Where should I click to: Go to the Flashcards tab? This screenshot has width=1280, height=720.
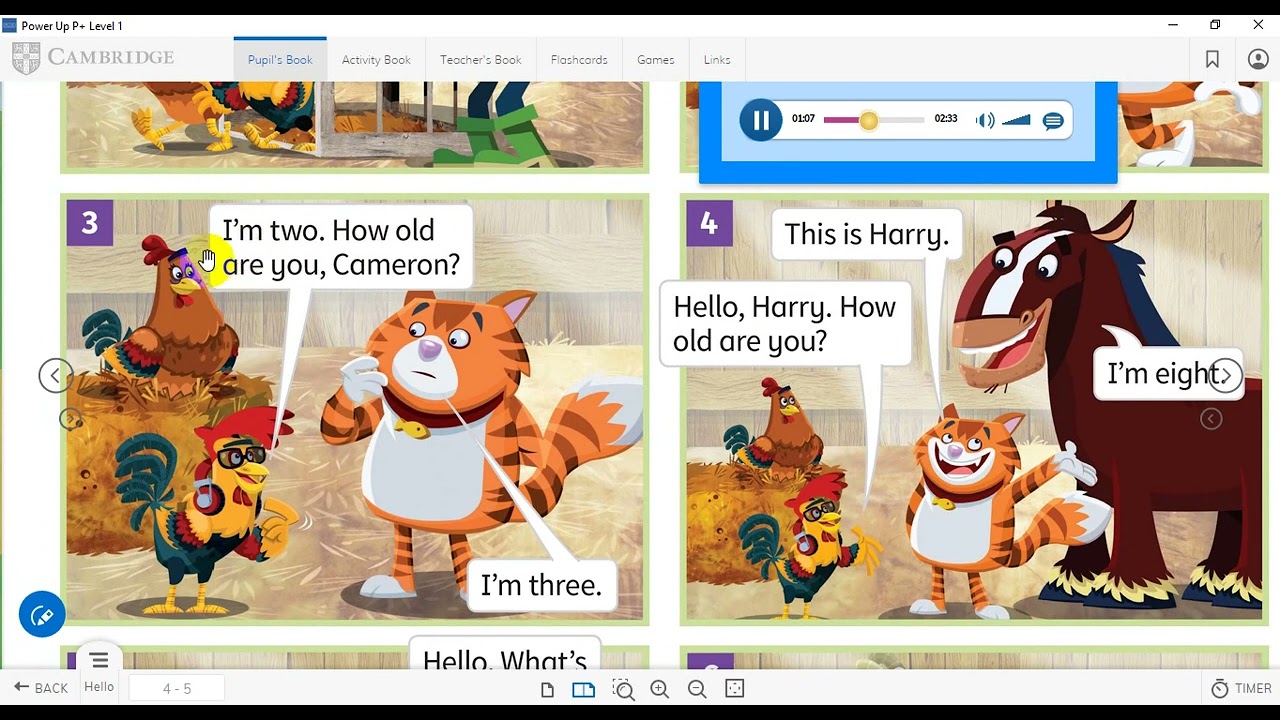click(579, 60)
